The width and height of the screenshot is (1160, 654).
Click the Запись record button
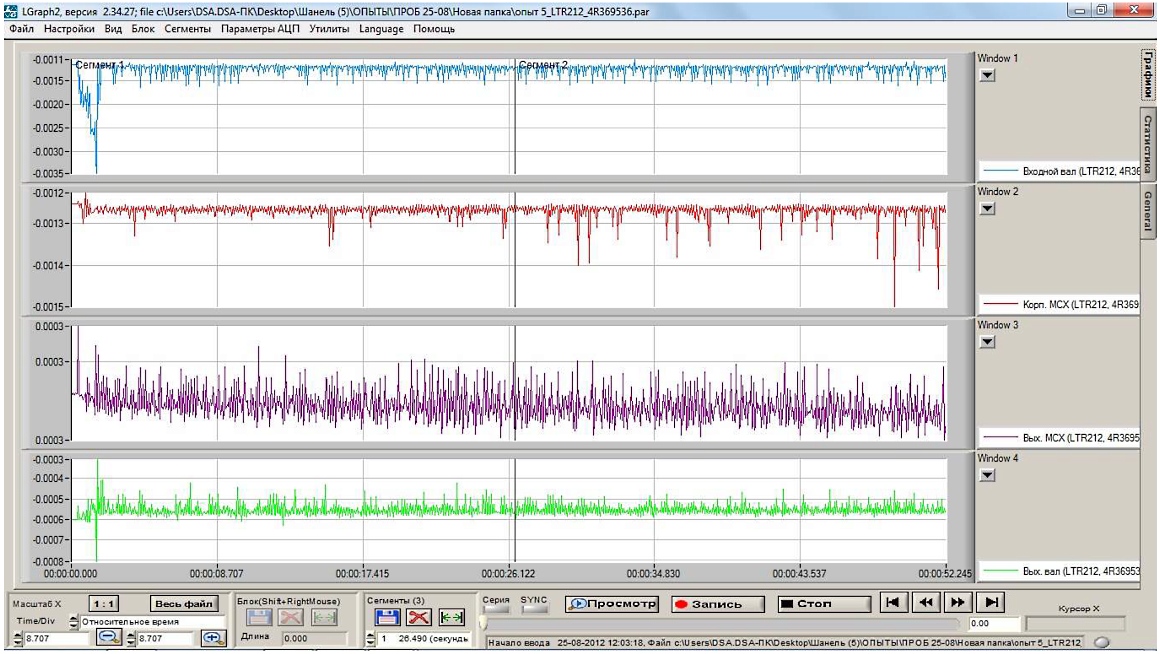point(716,604)
